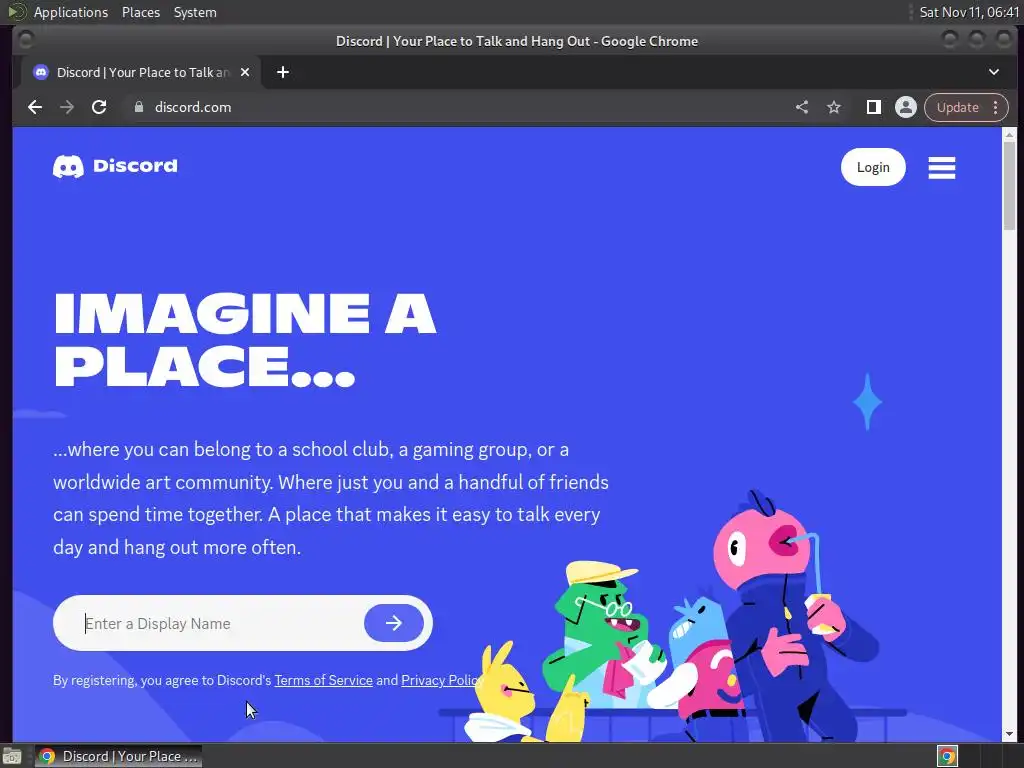The height and width of the screenshot is (768, 1024).
Task: Open the Chrome profile avatar
Action: (906, 107)
